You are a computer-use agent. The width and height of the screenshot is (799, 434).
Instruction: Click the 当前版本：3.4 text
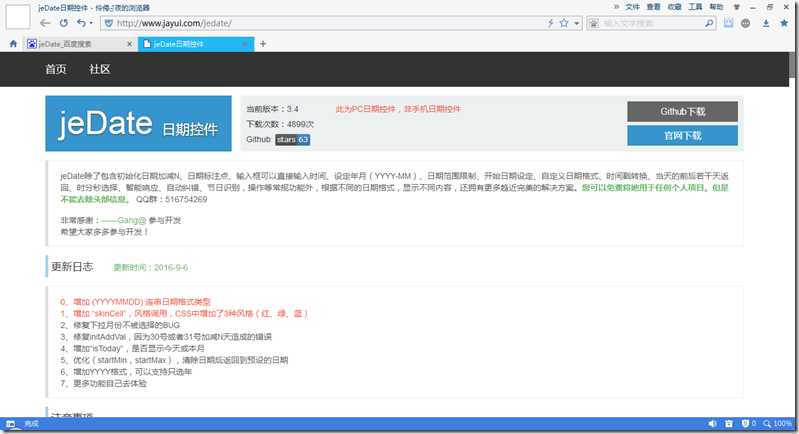tap(272, 109)
